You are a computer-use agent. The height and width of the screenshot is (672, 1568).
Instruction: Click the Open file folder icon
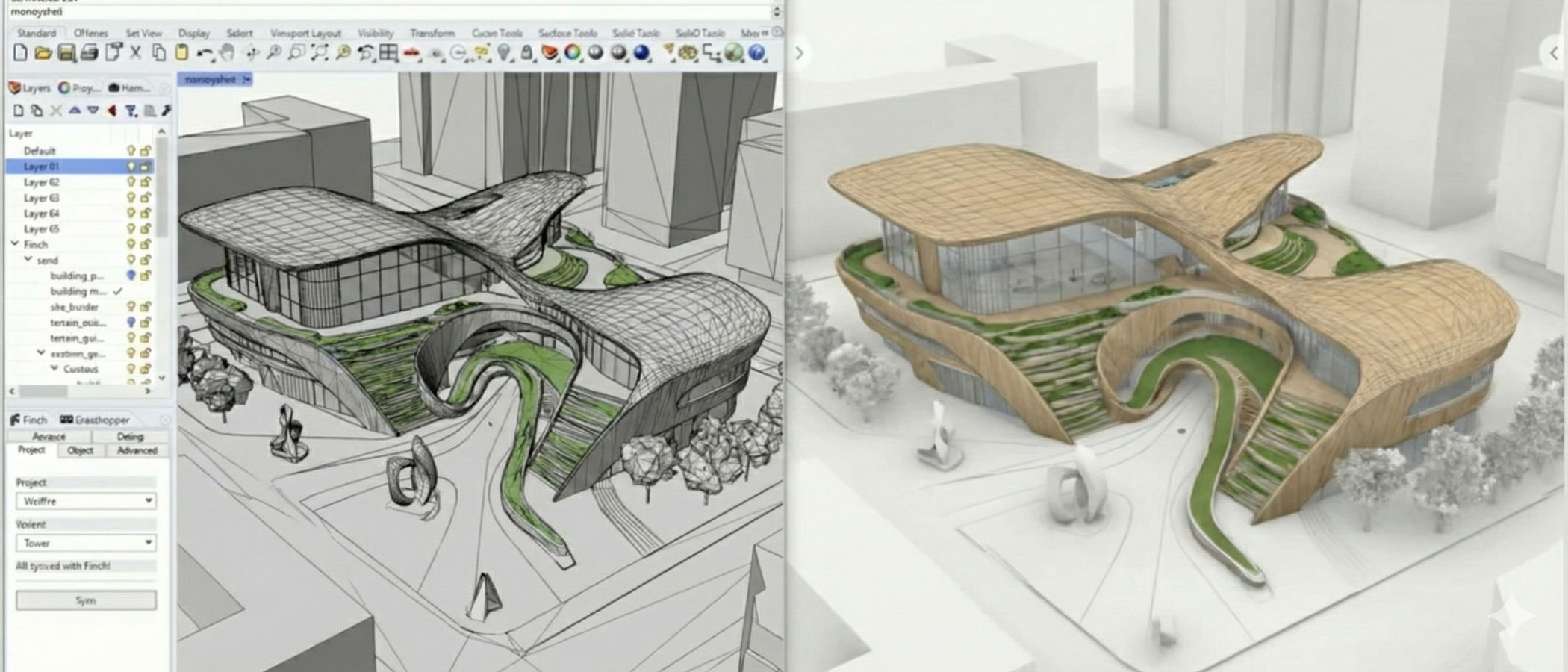(43, 53)
